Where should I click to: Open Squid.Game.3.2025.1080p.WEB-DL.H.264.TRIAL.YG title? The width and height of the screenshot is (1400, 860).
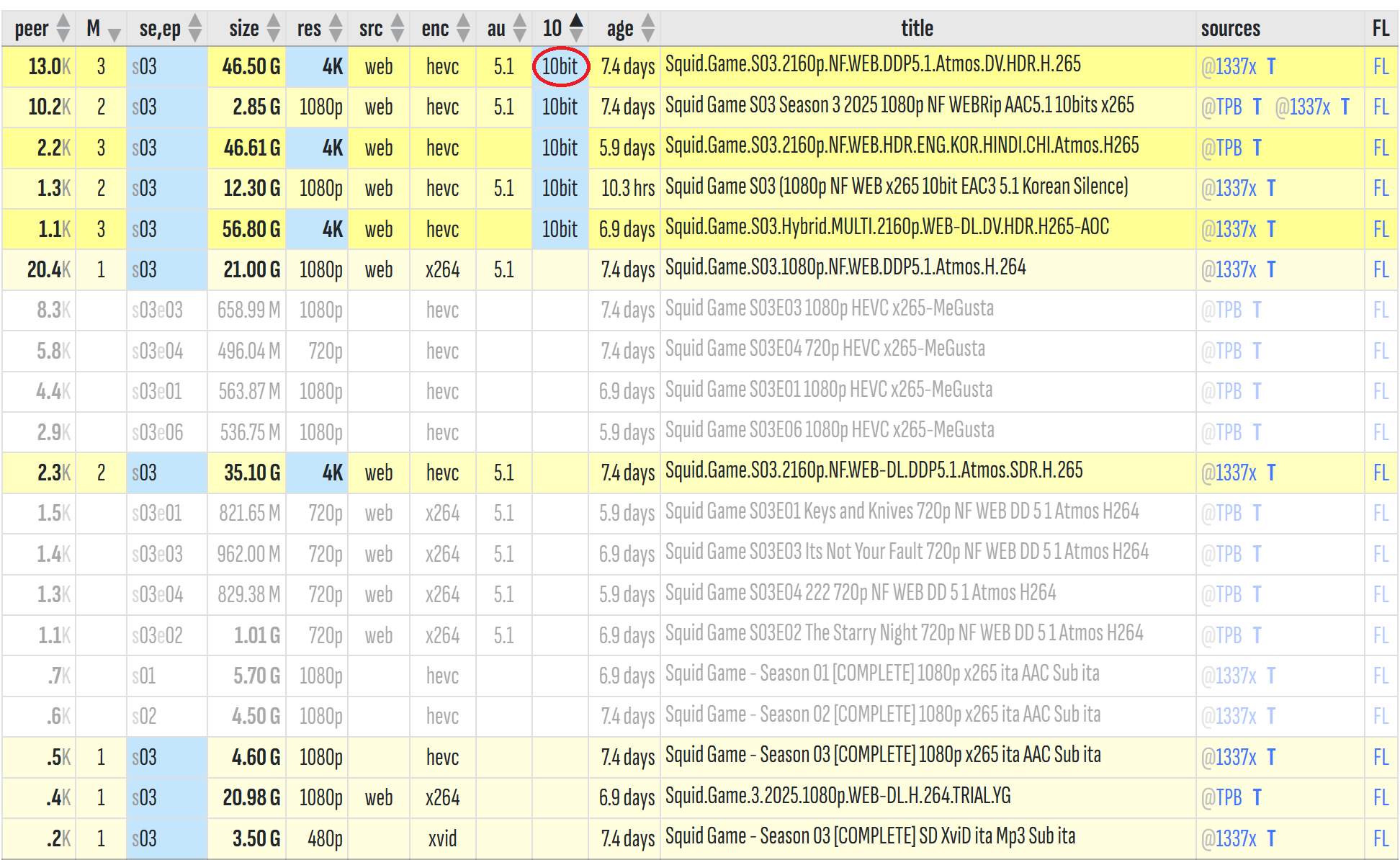pos(838,796)
